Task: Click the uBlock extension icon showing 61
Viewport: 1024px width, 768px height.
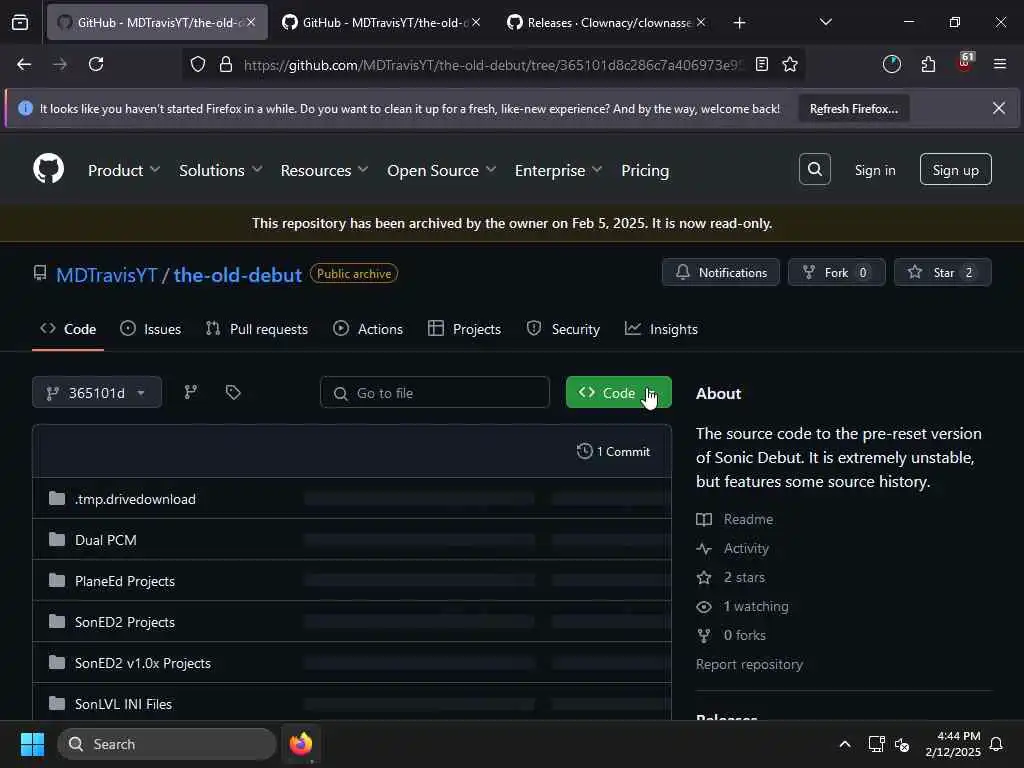Action: click(965, 63)
